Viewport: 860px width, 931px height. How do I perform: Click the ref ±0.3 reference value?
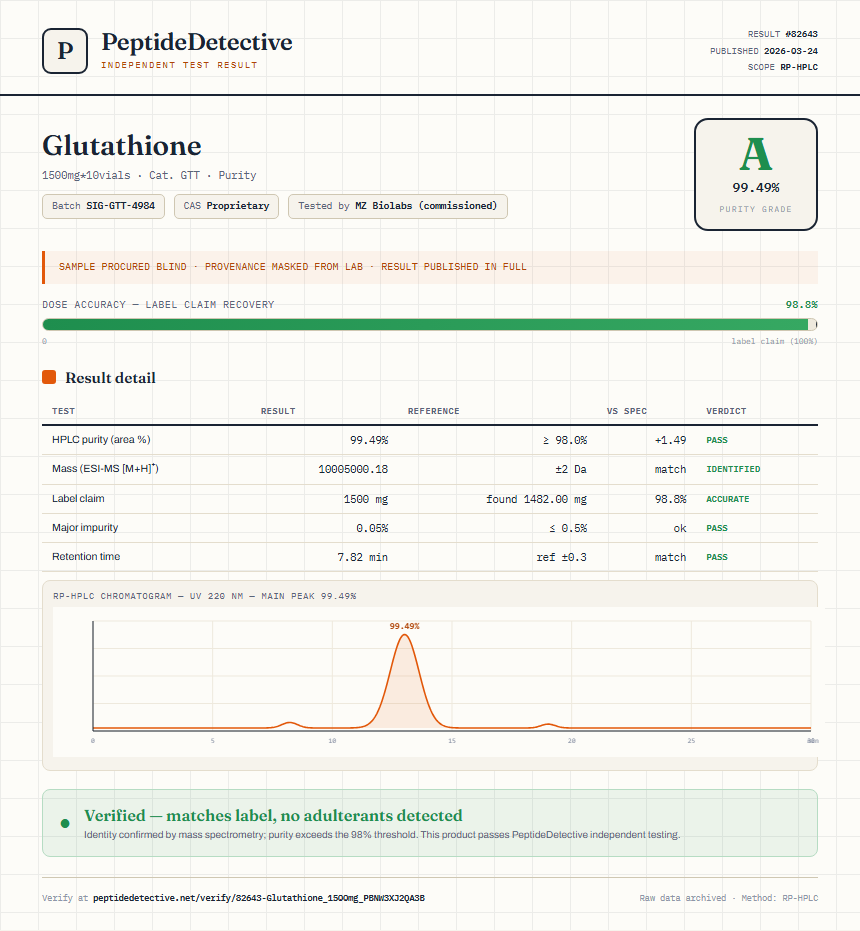(x=561, y=557)
